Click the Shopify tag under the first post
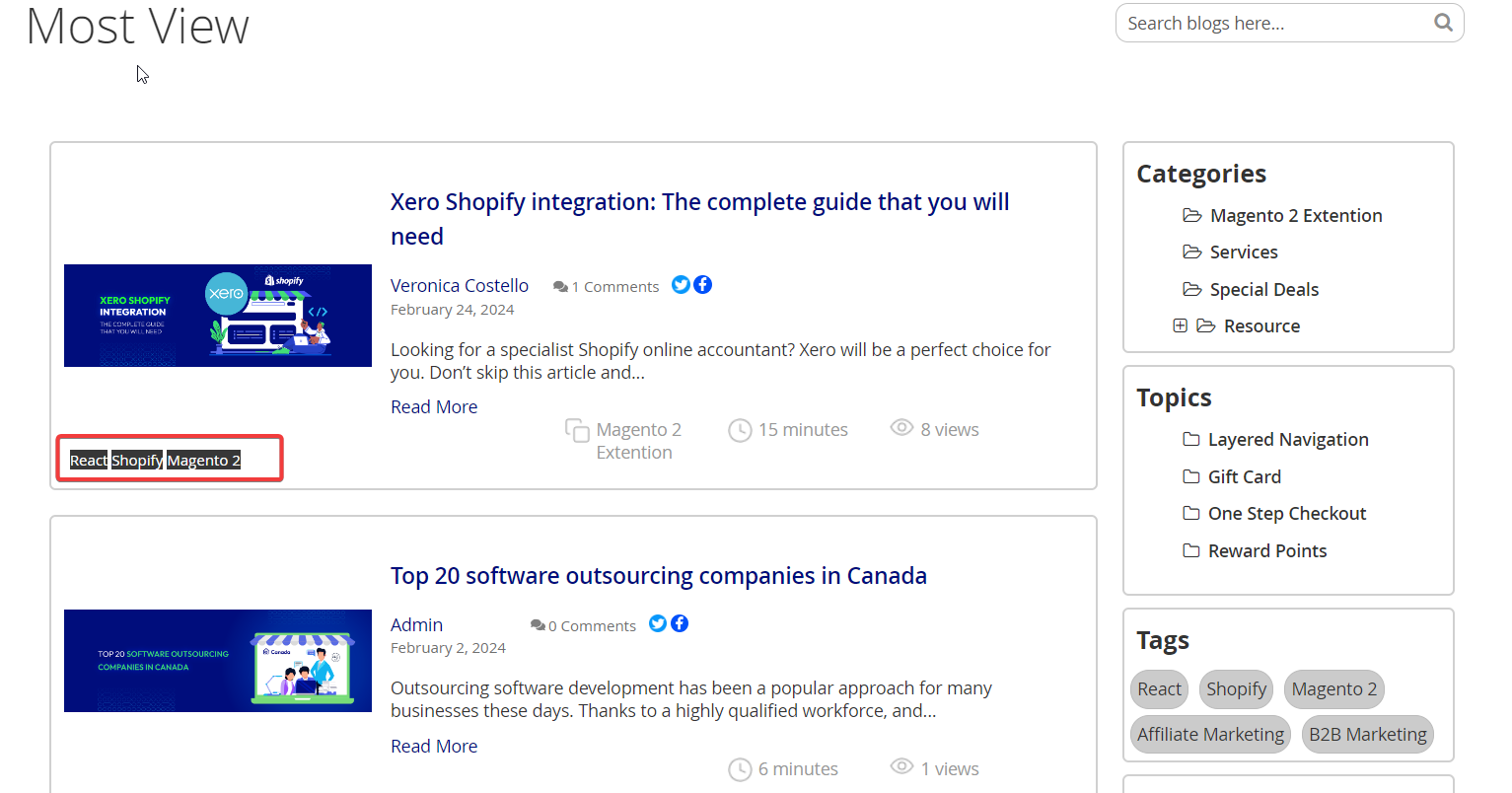Screen dimensions: 1512x793 (137, 461)
